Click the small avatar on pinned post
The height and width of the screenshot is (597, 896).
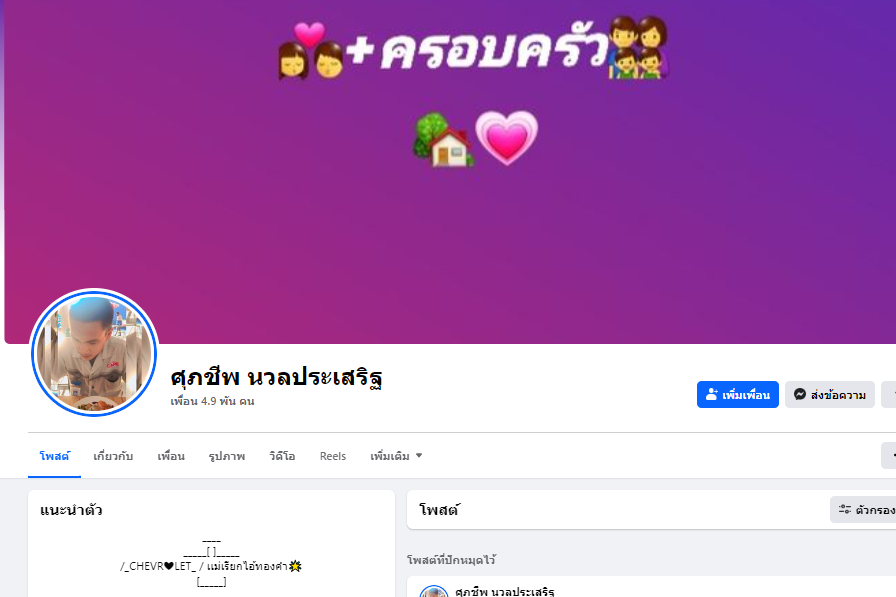coord(434,591)
